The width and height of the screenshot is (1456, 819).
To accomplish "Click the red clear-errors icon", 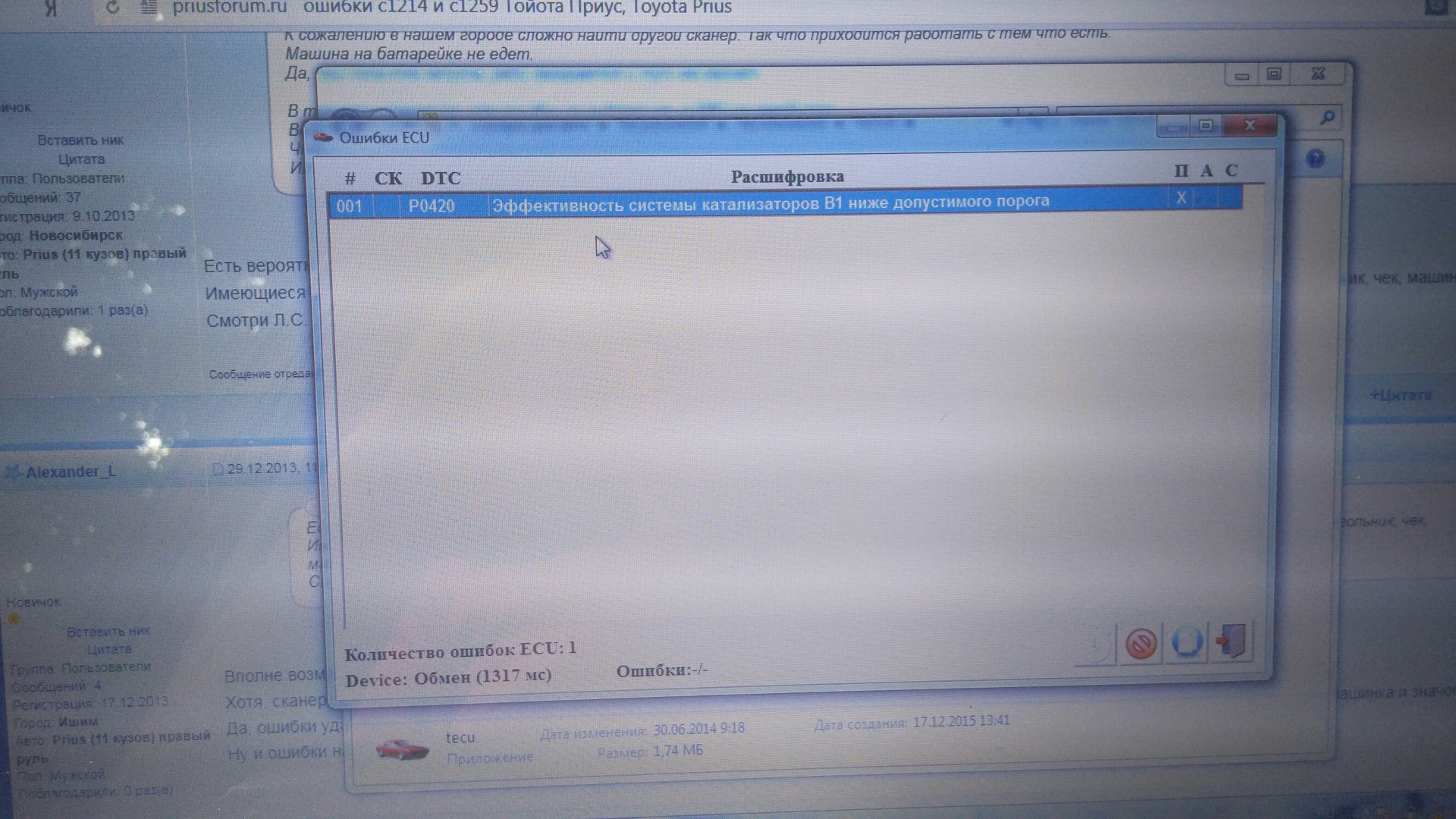I will pos(1141,645).
